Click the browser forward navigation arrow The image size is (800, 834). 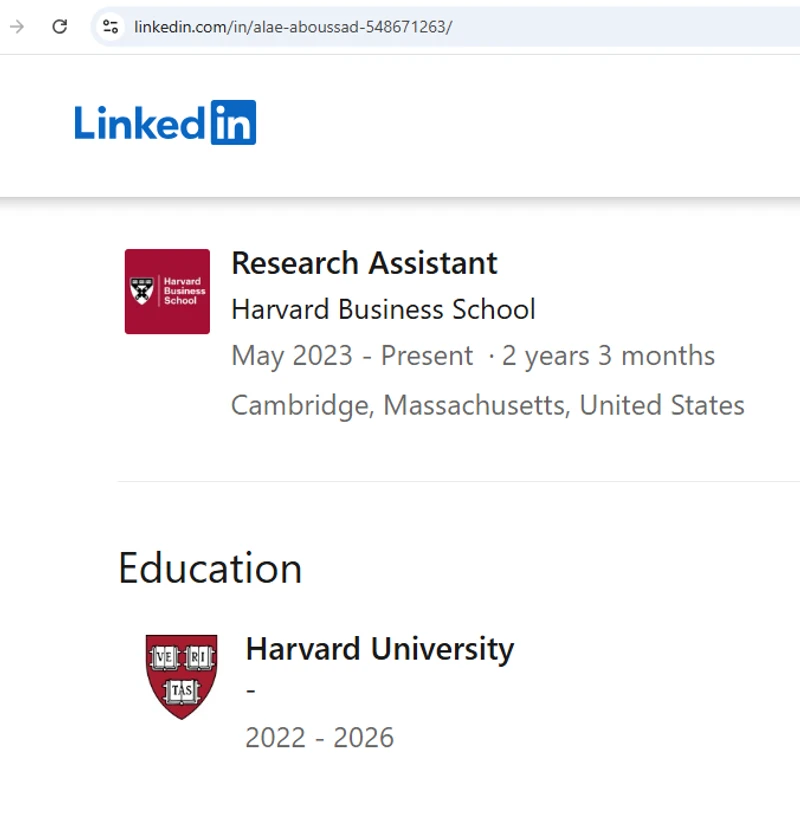[16, 27]
